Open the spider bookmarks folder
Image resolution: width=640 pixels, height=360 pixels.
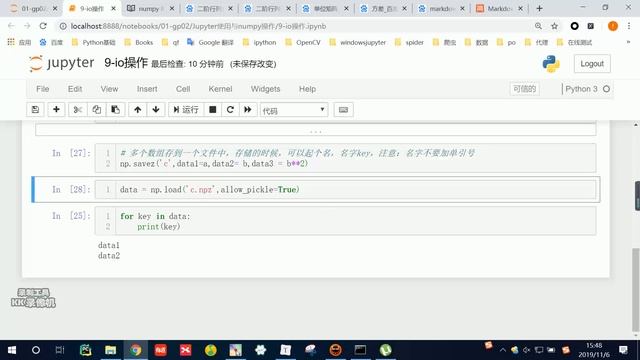pyautogui.click(x=409, y=42)
